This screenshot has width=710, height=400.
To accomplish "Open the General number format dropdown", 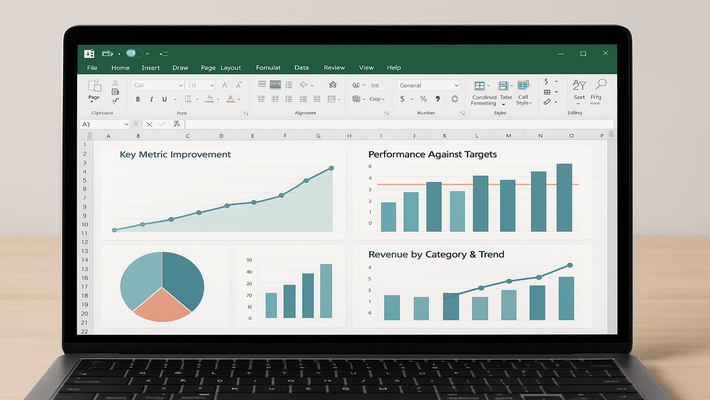I will [428, 85].
